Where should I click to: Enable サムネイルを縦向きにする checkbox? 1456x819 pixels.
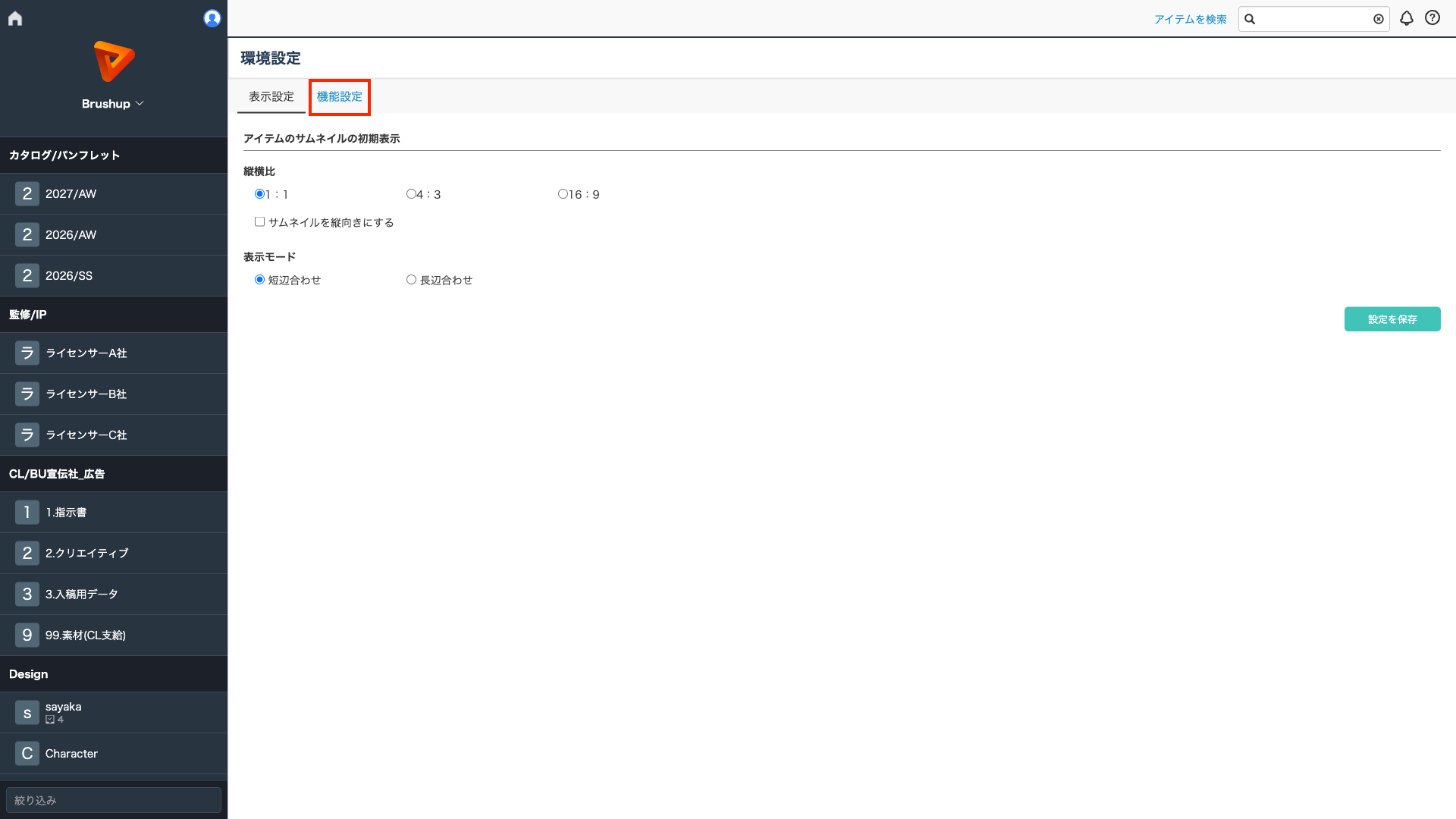coord(259,222)
